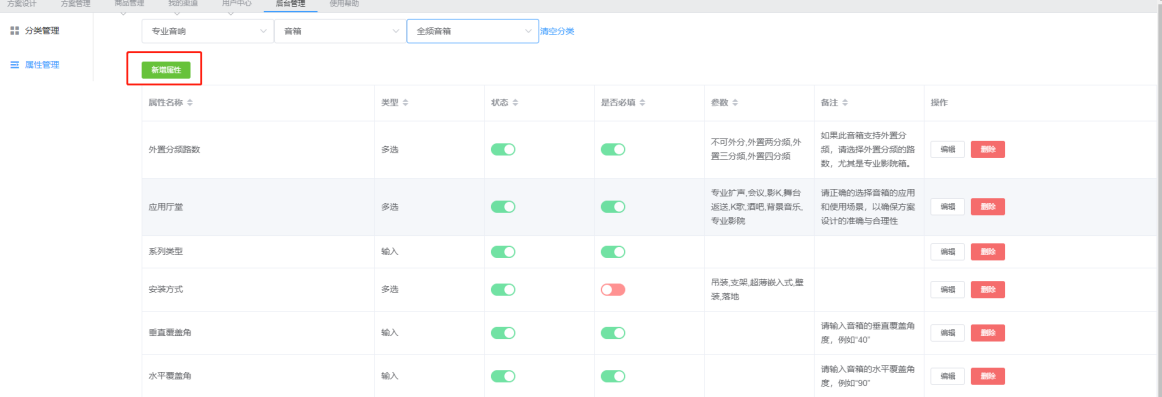Delete the 外置分频路数 attribute
The width and height of the screenshot is (1162, 397).
point(988,150)
